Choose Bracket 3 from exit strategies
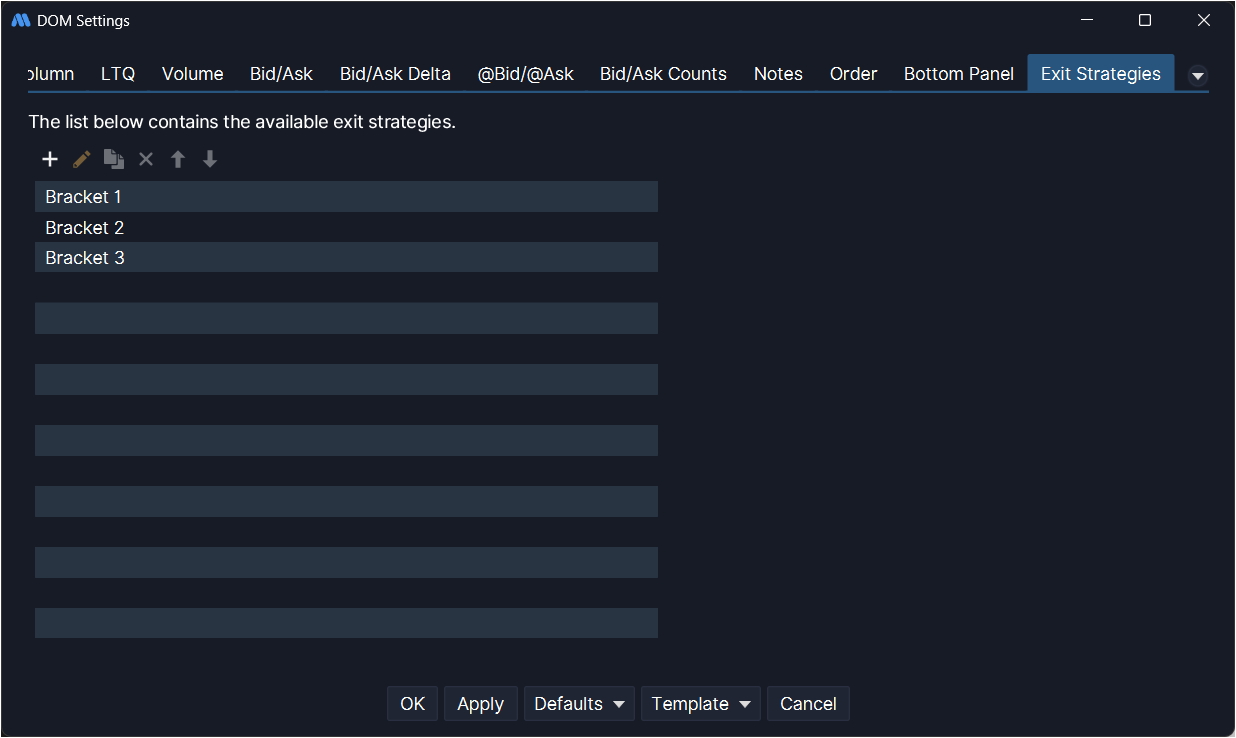1236x738 pixels. click(85, 258)
